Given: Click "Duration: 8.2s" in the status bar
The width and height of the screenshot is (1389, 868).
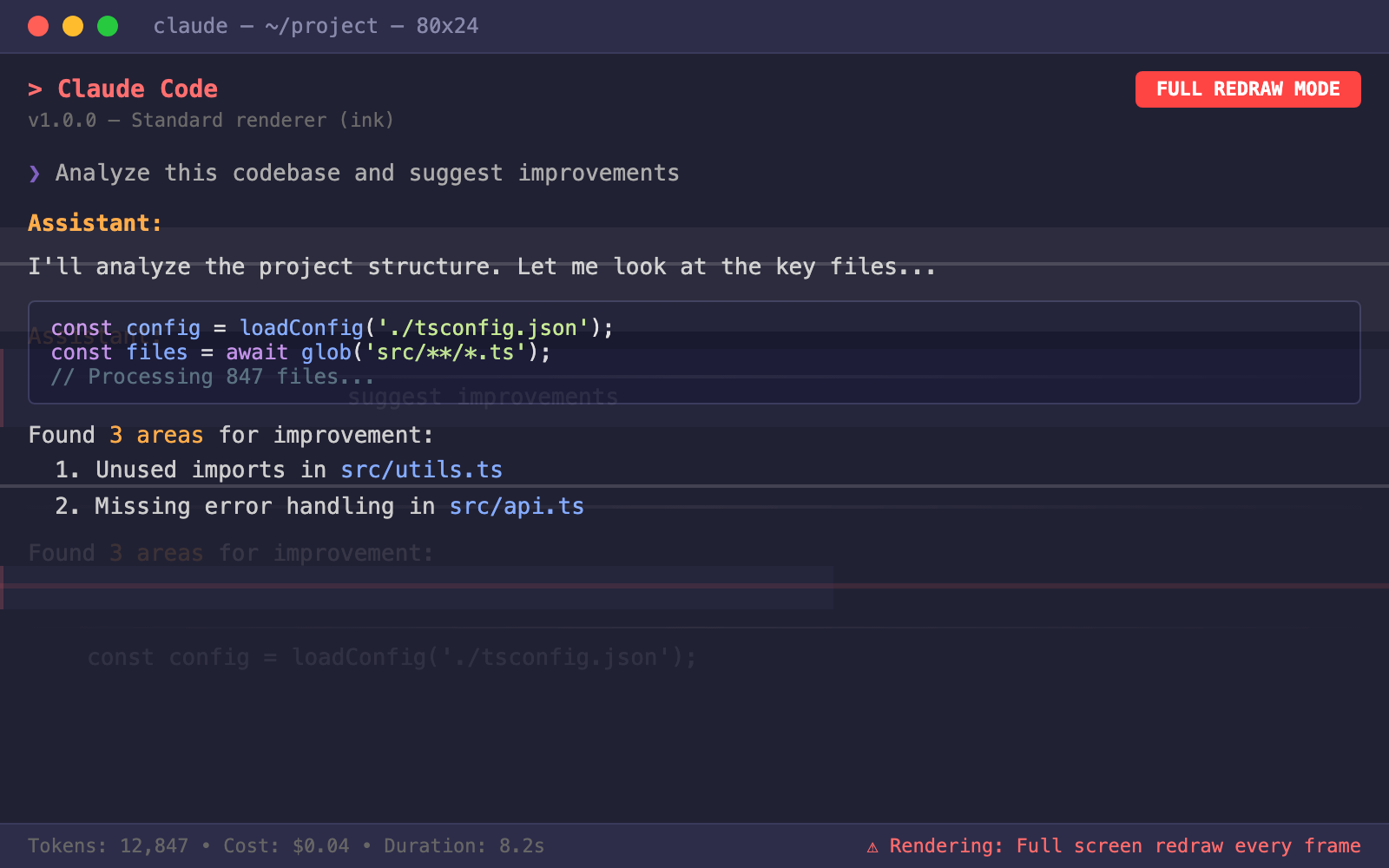Looking at the screenshot, I should coord(464,846).
